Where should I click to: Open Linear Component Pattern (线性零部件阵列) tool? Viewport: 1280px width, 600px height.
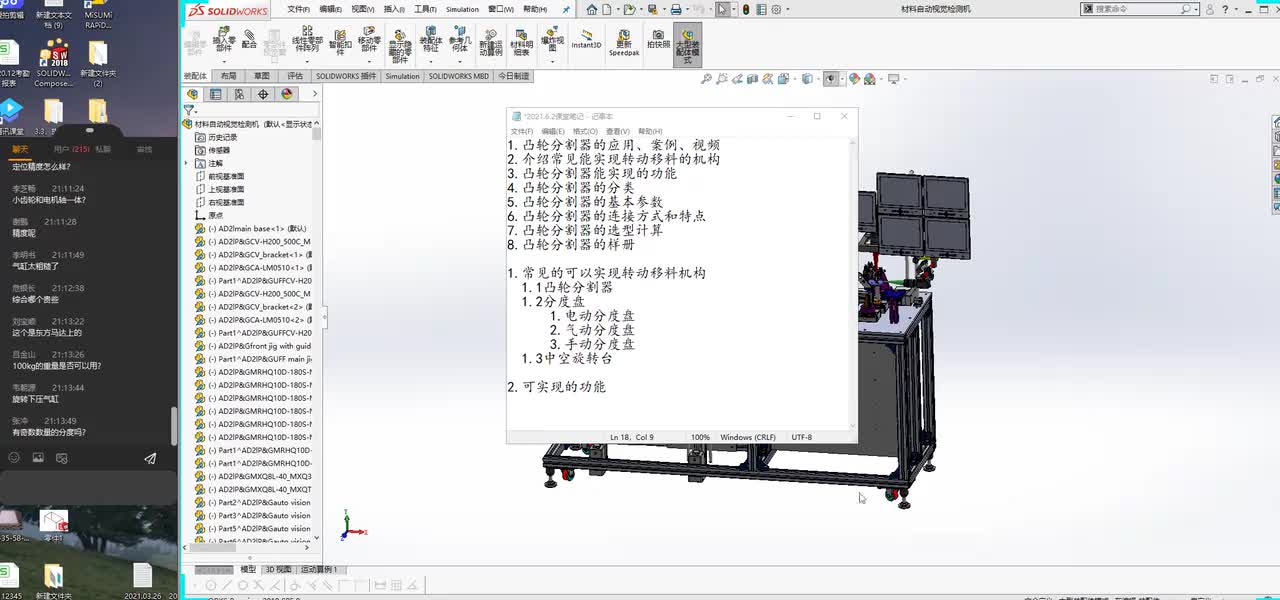click(x=306, y=41)
